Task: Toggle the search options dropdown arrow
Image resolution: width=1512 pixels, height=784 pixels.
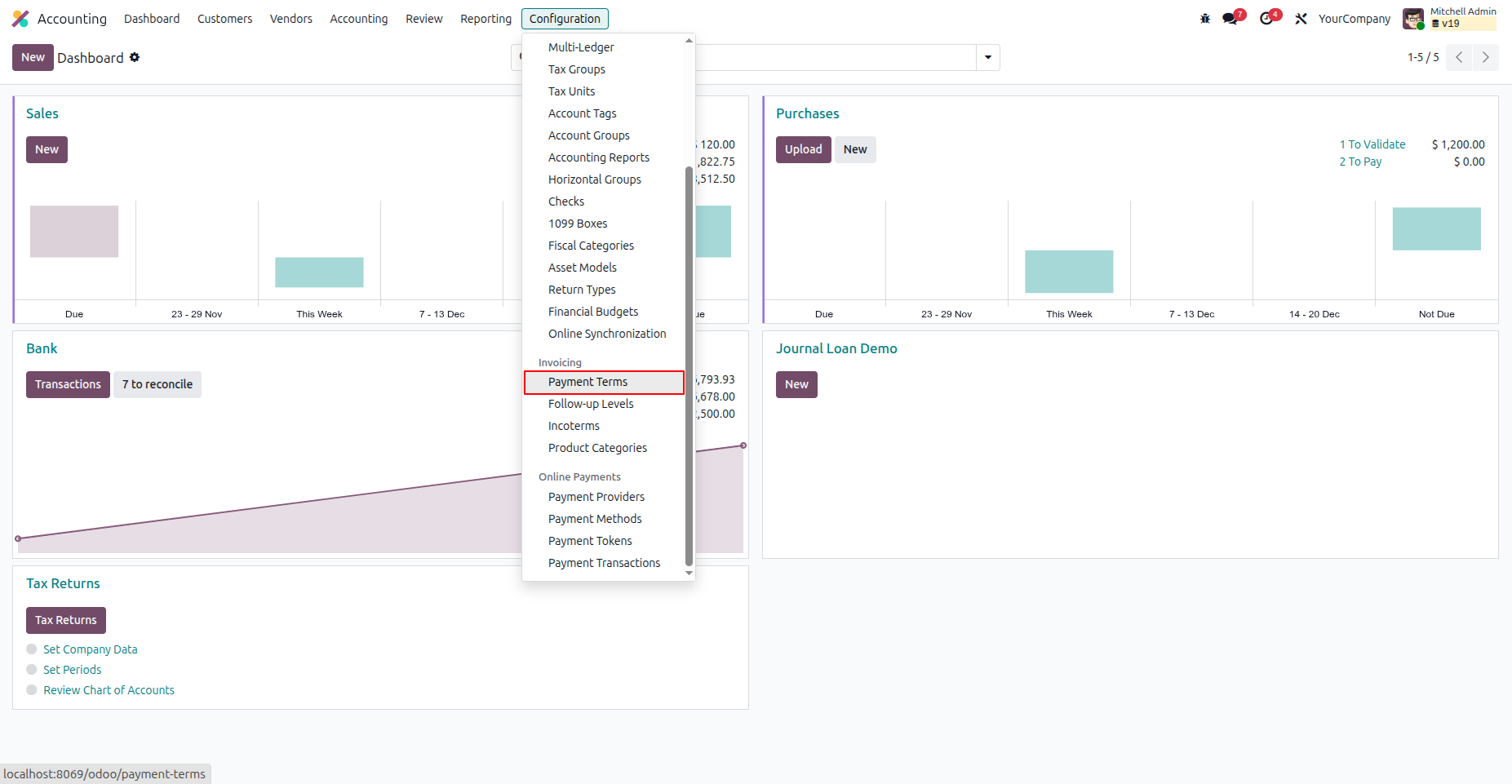Action: click(988, 57)
